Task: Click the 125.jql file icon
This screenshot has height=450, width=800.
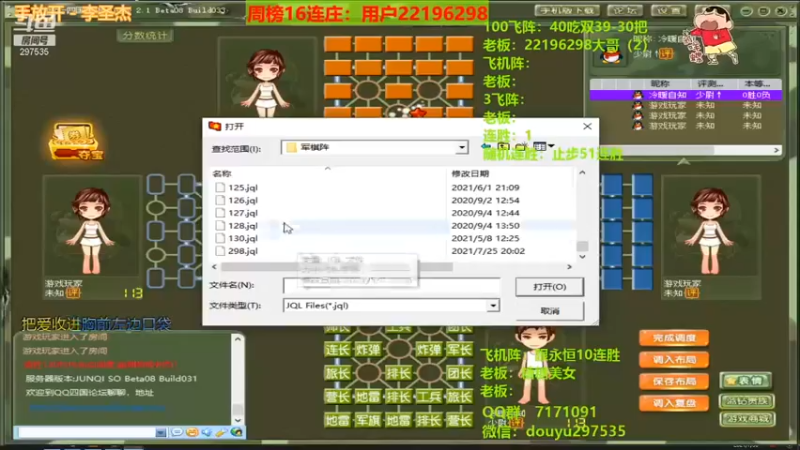Action: pos(220,187)
